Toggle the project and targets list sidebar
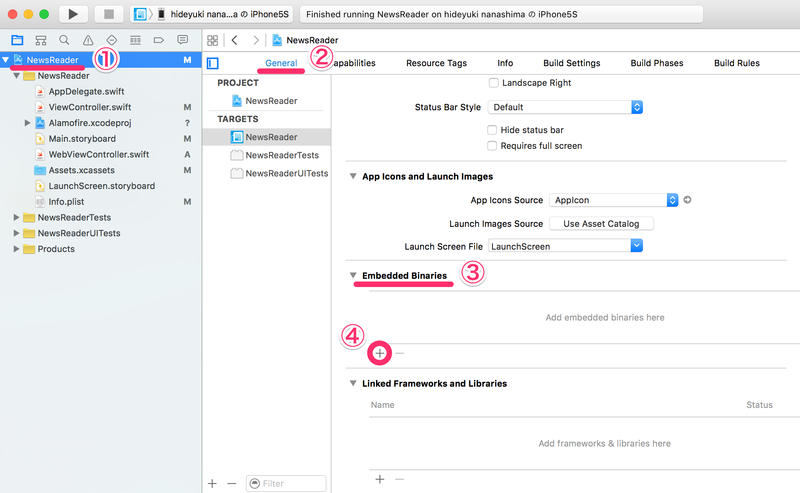The width and height of the screenshot is (800, 493). click(213, 63)
